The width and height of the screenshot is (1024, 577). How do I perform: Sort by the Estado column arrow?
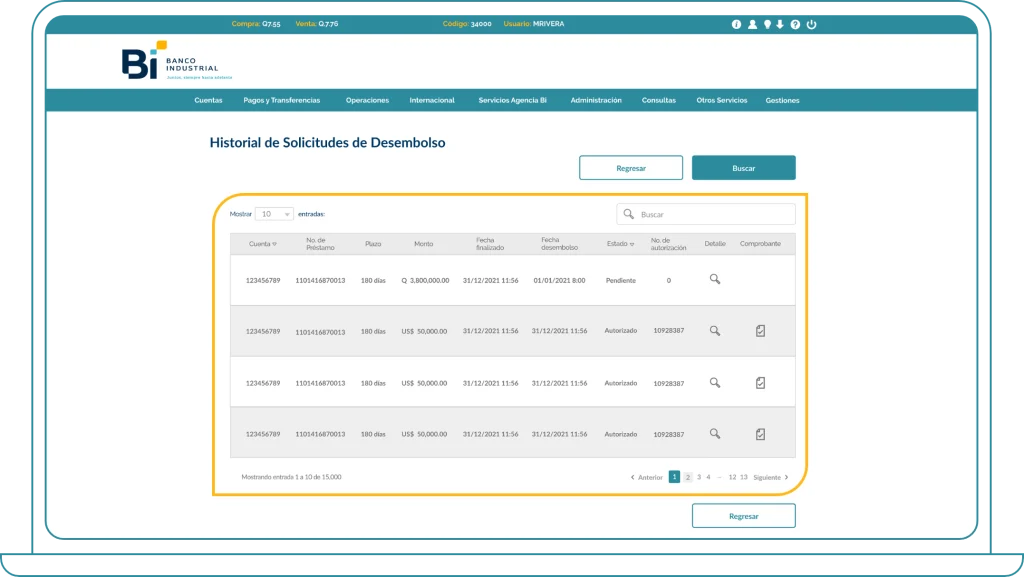pos(632,244)
